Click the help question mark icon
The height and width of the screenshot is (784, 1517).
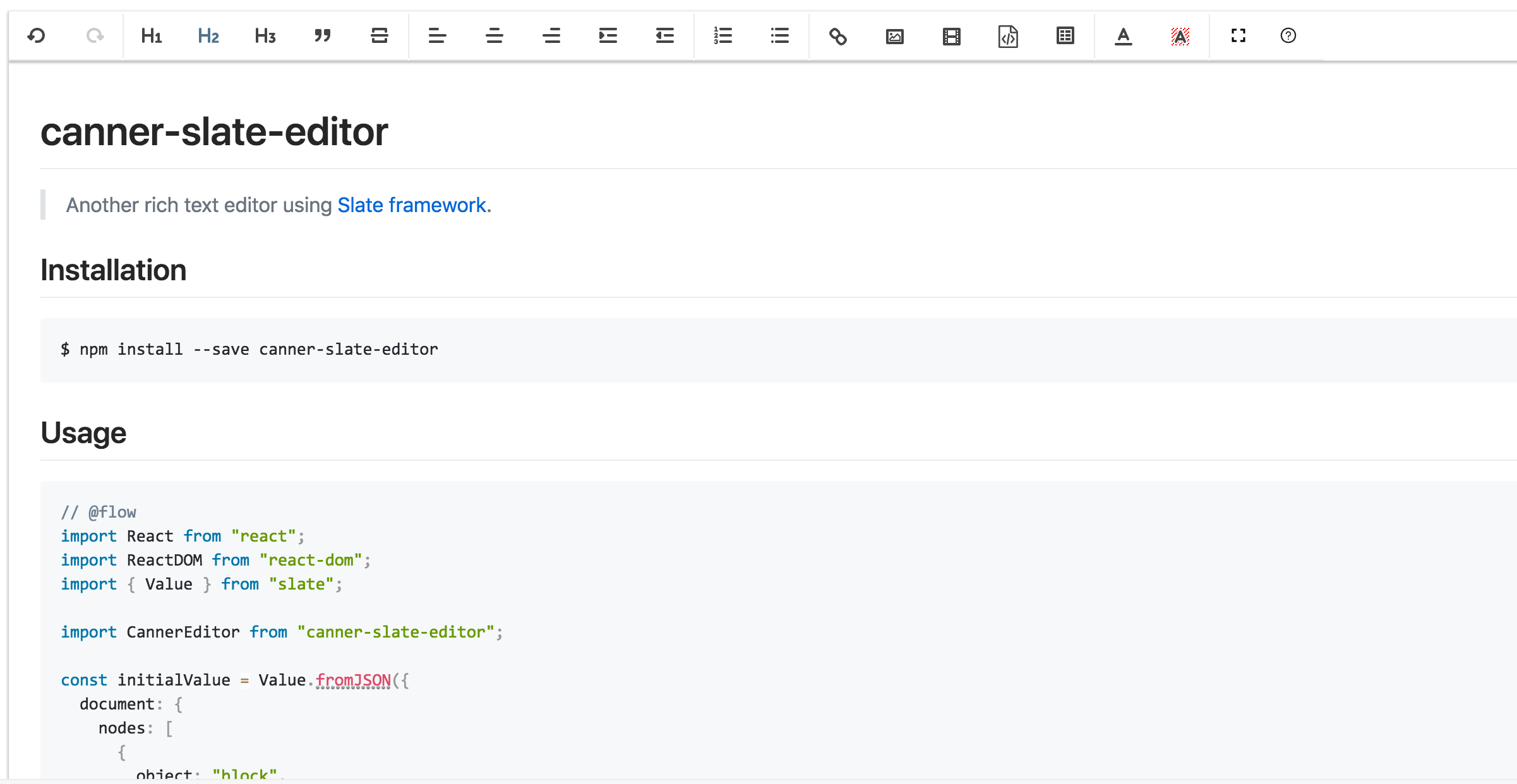point(1288,36)
